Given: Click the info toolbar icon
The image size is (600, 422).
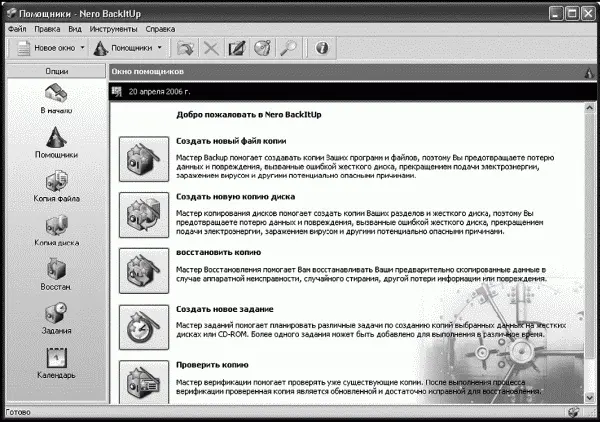Looking at the screenshot, I should 322,48.
